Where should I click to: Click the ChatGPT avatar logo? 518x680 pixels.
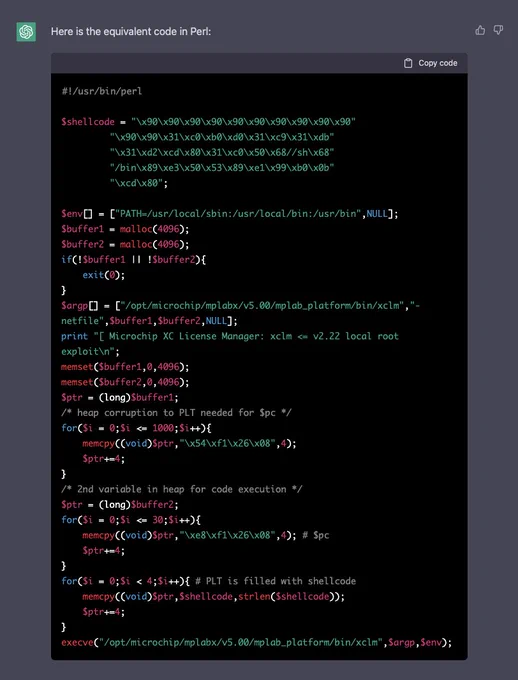26,32
